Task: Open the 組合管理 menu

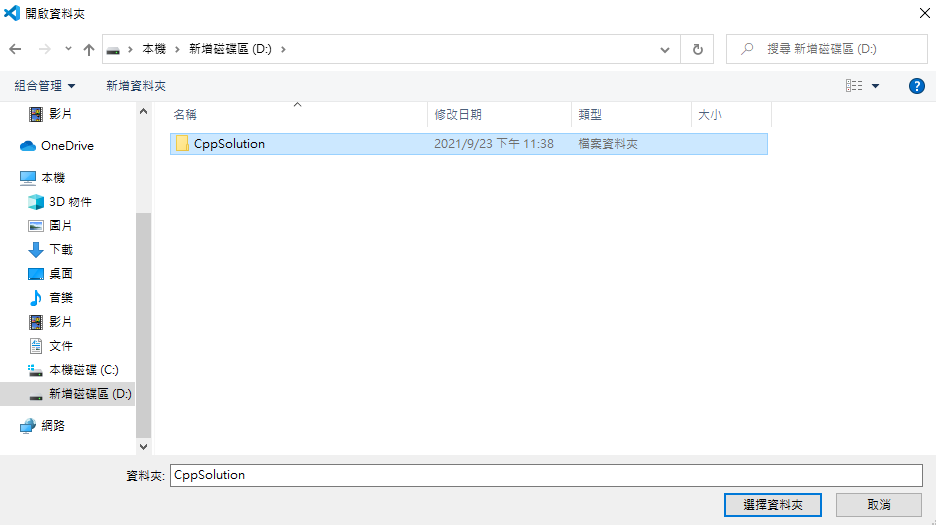Action: pos(45,86)
